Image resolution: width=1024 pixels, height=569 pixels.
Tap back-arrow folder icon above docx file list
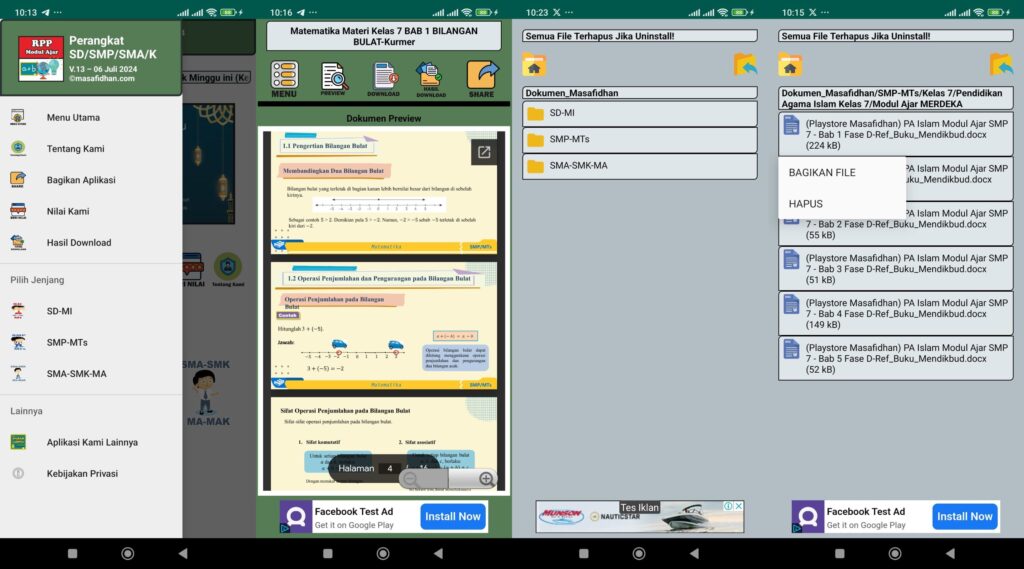[x=1002, y=65]
